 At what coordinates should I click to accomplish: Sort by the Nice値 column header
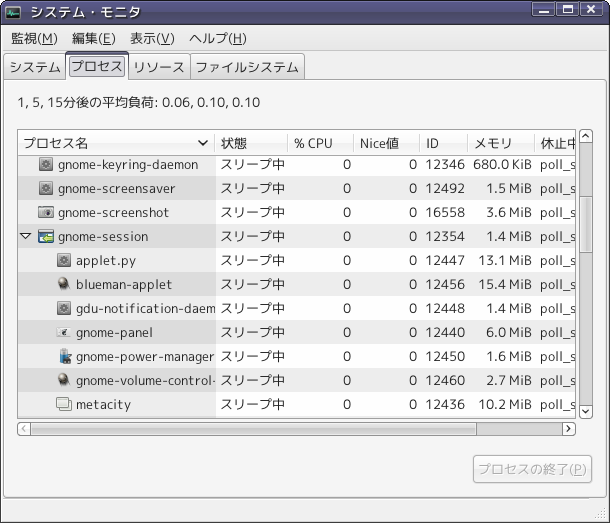(386, 143)
